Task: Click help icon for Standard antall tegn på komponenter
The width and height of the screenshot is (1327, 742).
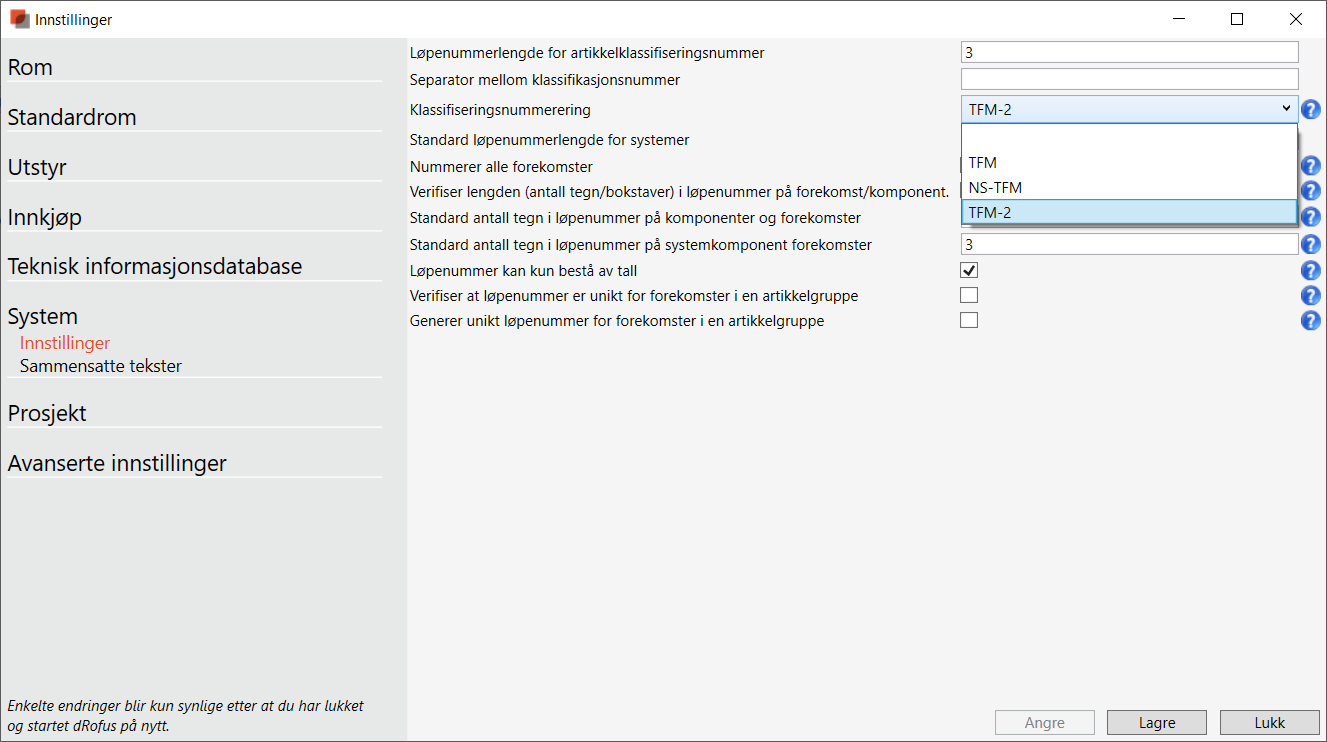Action: pyautogui.click(x=1310, y=218)
